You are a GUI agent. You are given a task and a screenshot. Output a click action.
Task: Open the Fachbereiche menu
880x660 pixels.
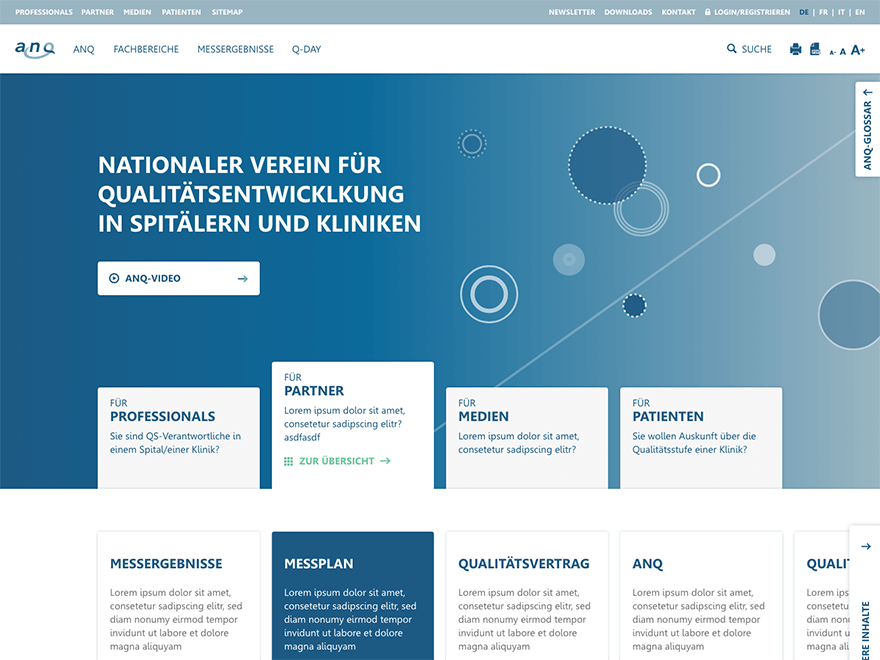[x=146, y=49]
